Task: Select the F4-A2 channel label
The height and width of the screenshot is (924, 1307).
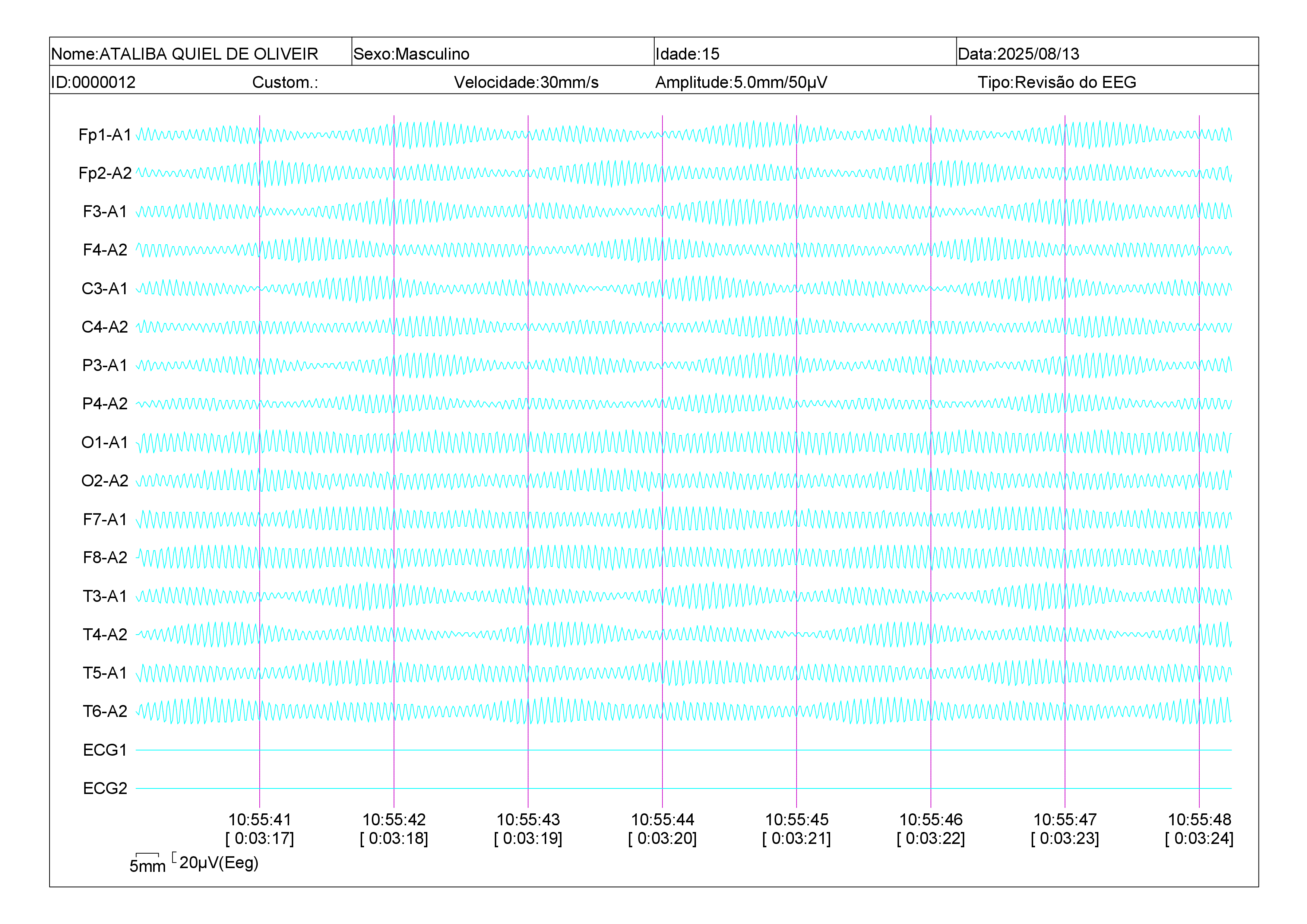Action: click(x=105, y=250)
